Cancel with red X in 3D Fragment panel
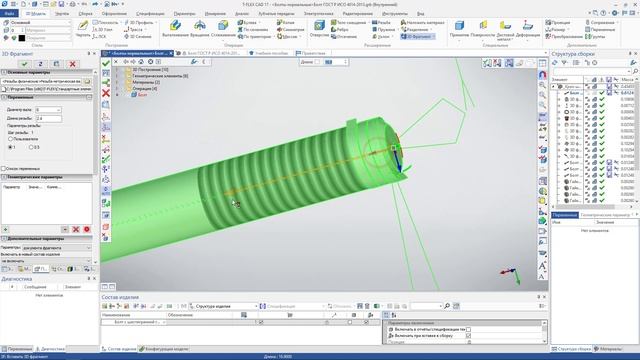Screen dimensions: 640x360 (72, 64)
